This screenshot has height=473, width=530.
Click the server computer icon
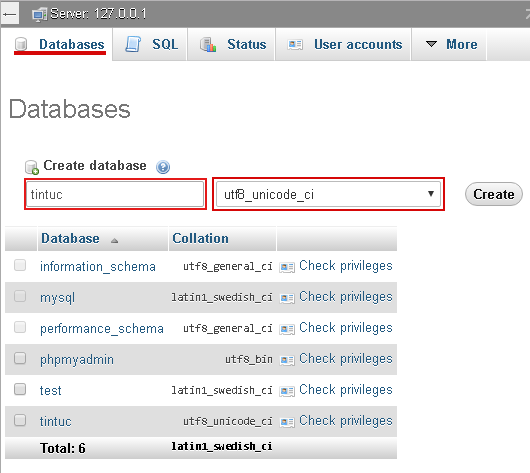(39, 15)
